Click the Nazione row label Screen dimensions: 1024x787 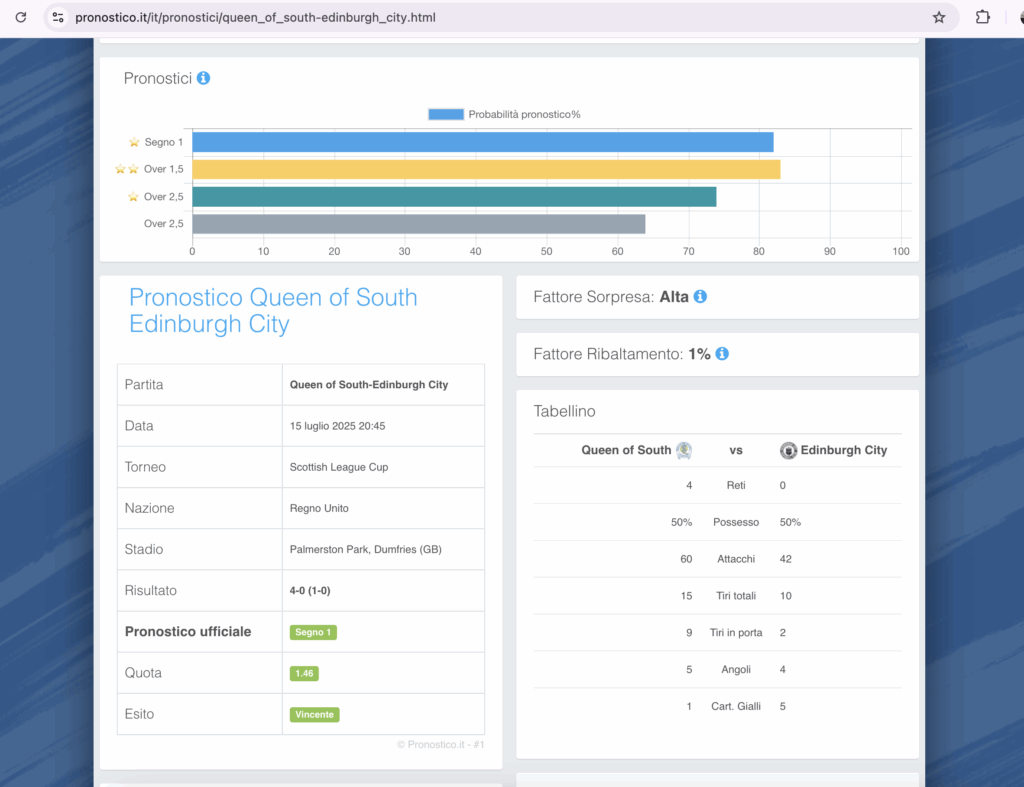(x=150, y=508)
